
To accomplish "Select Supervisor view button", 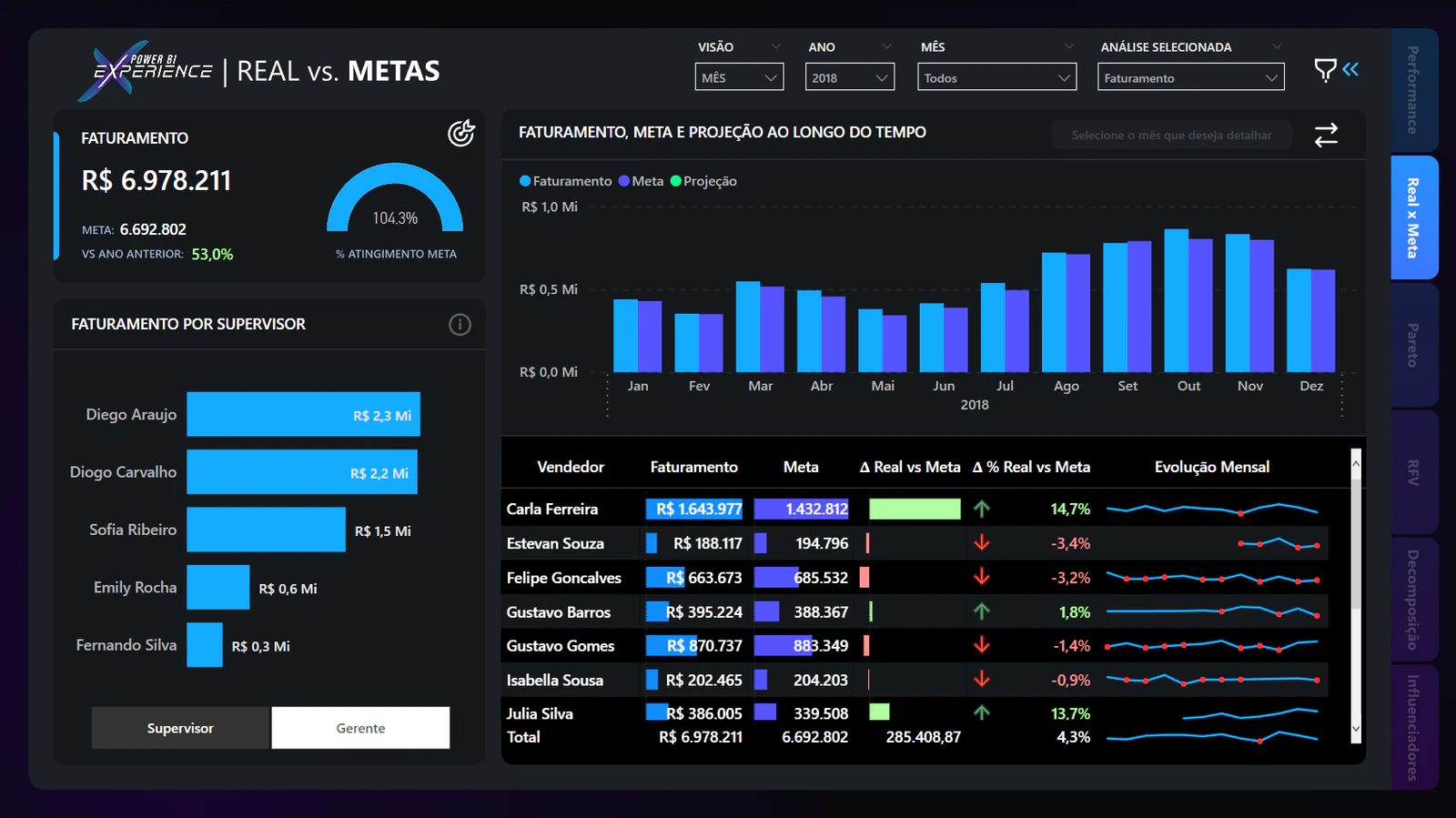I will pyautogui.click(x=180, y=728).
